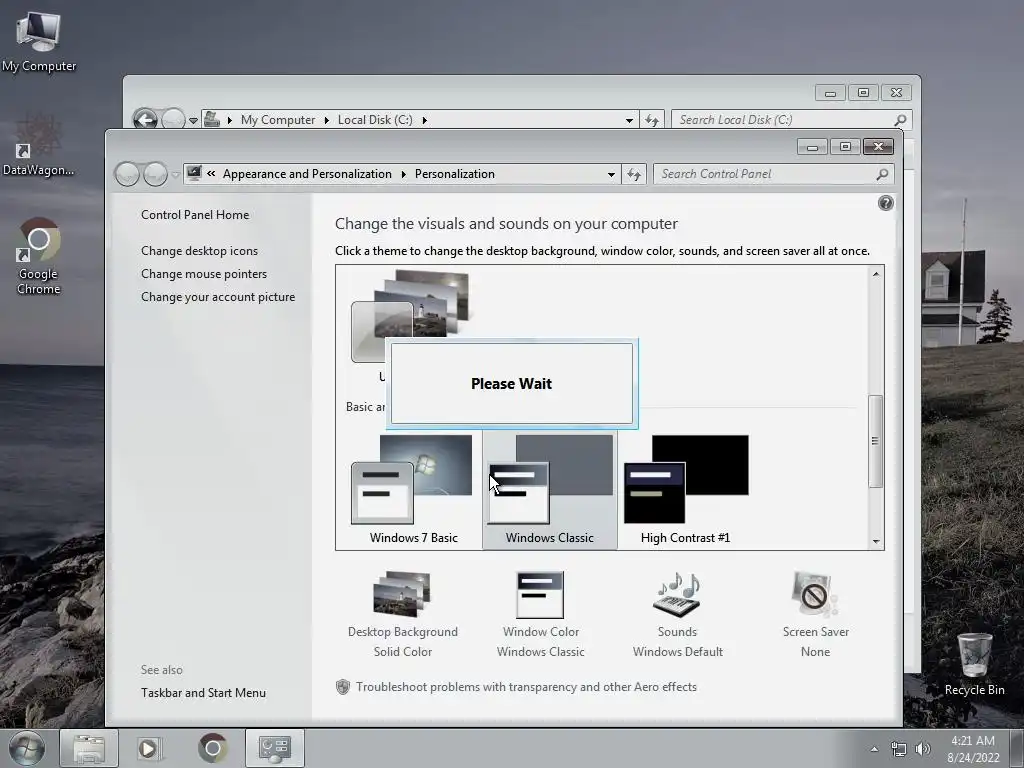Open Windows Explorer from the taskbar

tap(89, 748)
